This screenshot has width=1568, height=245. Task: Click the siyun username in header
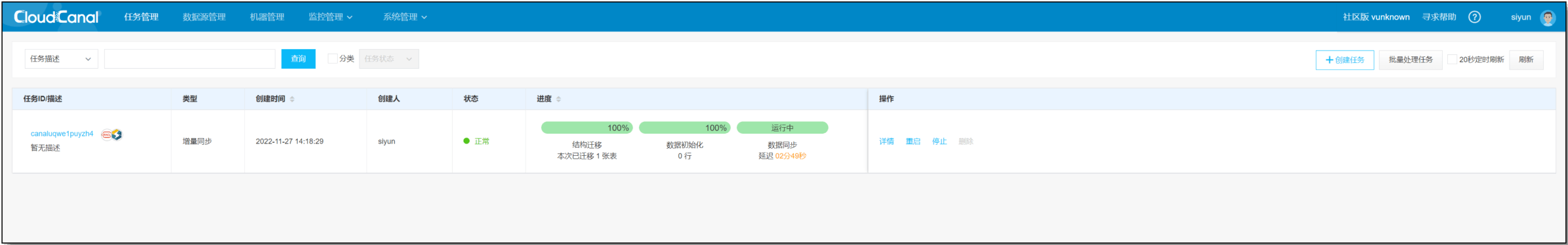coord(1521,17)
